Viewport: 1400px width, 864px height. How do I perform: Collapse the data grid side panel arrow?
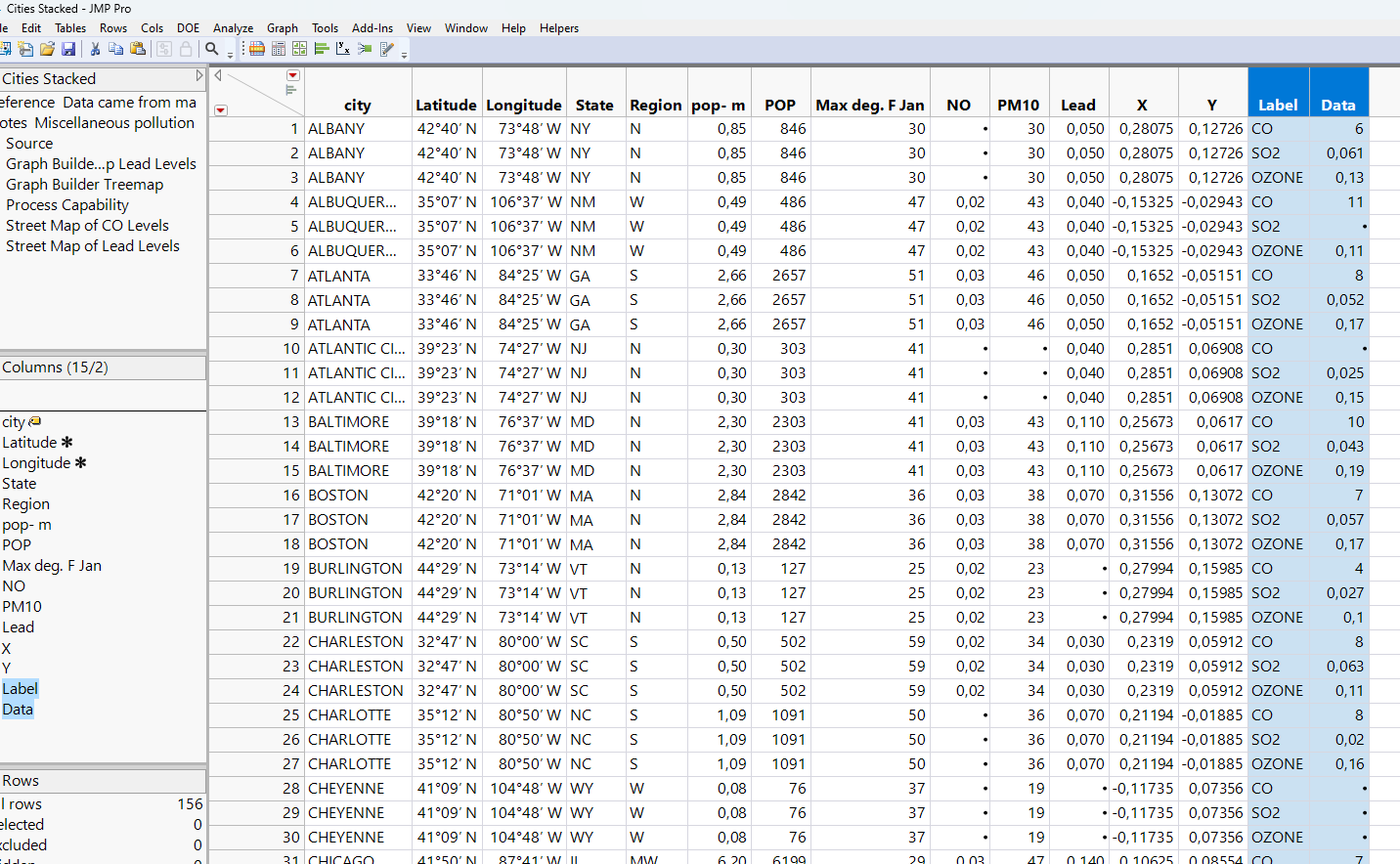point(216,75)
